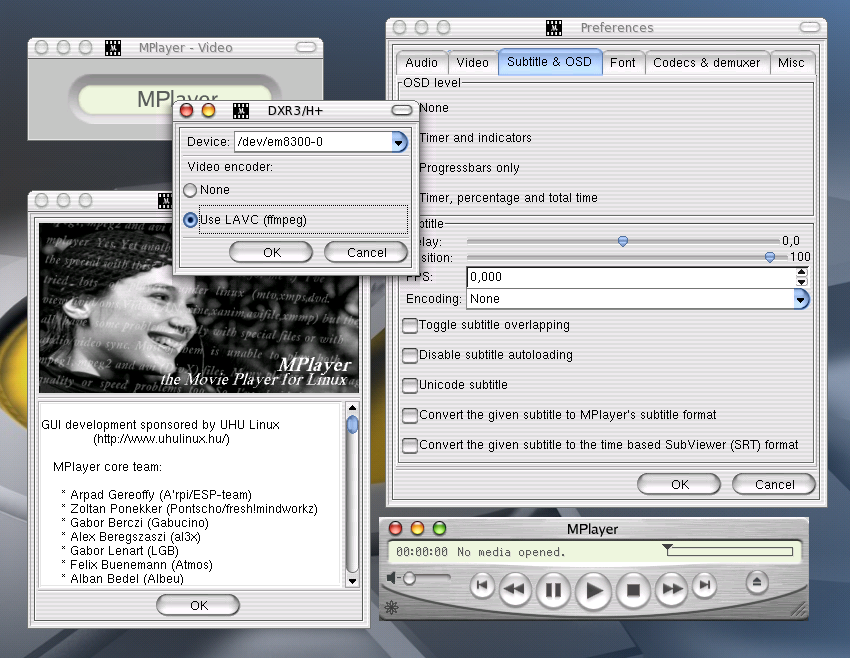Switch to the Misc tab
Viewport: 850px width, 658px height.
point(791,63)
